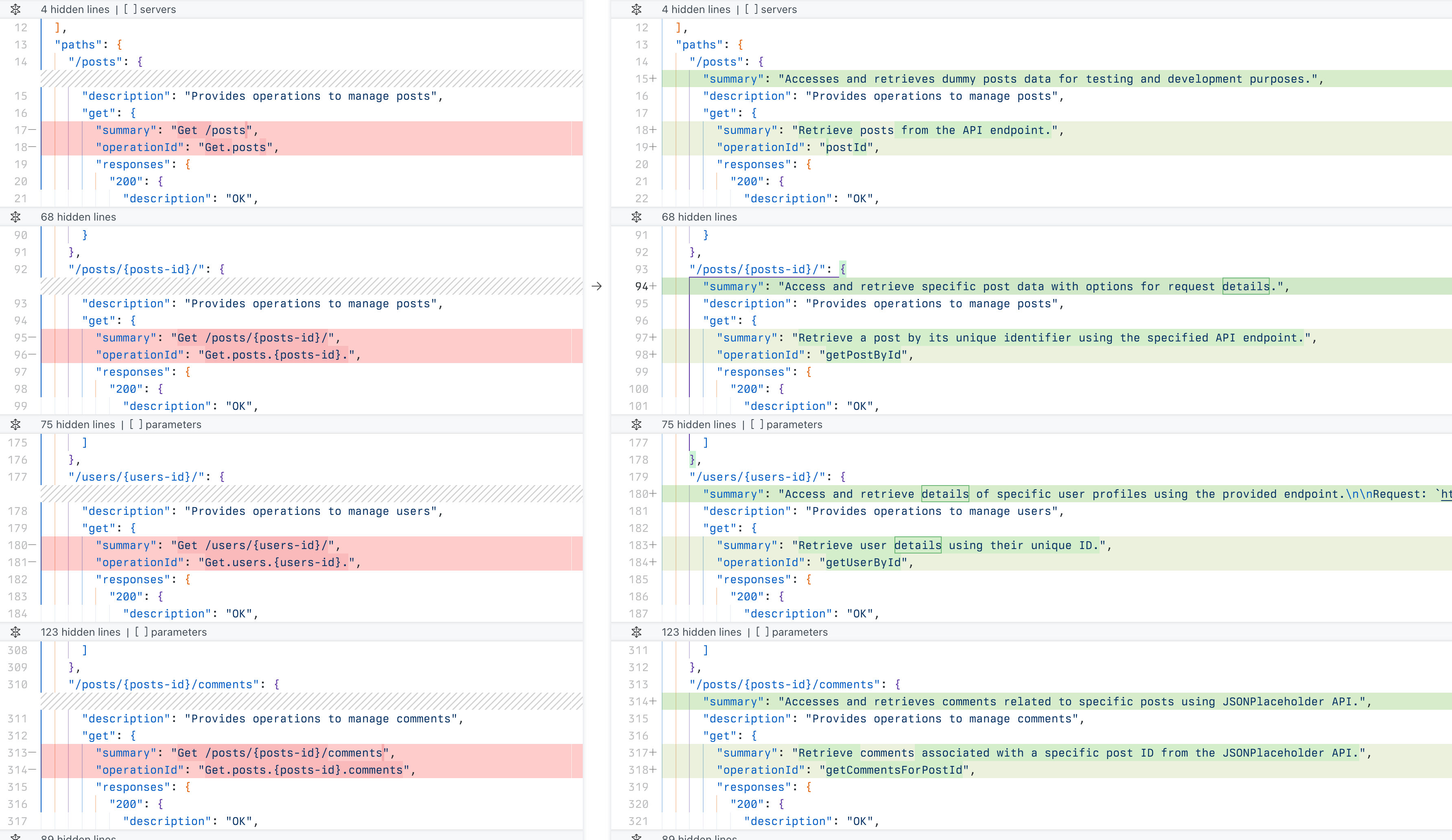Expand the 68 hidden lines icon in left pane
1452x840 pixels.
[16, 217]
